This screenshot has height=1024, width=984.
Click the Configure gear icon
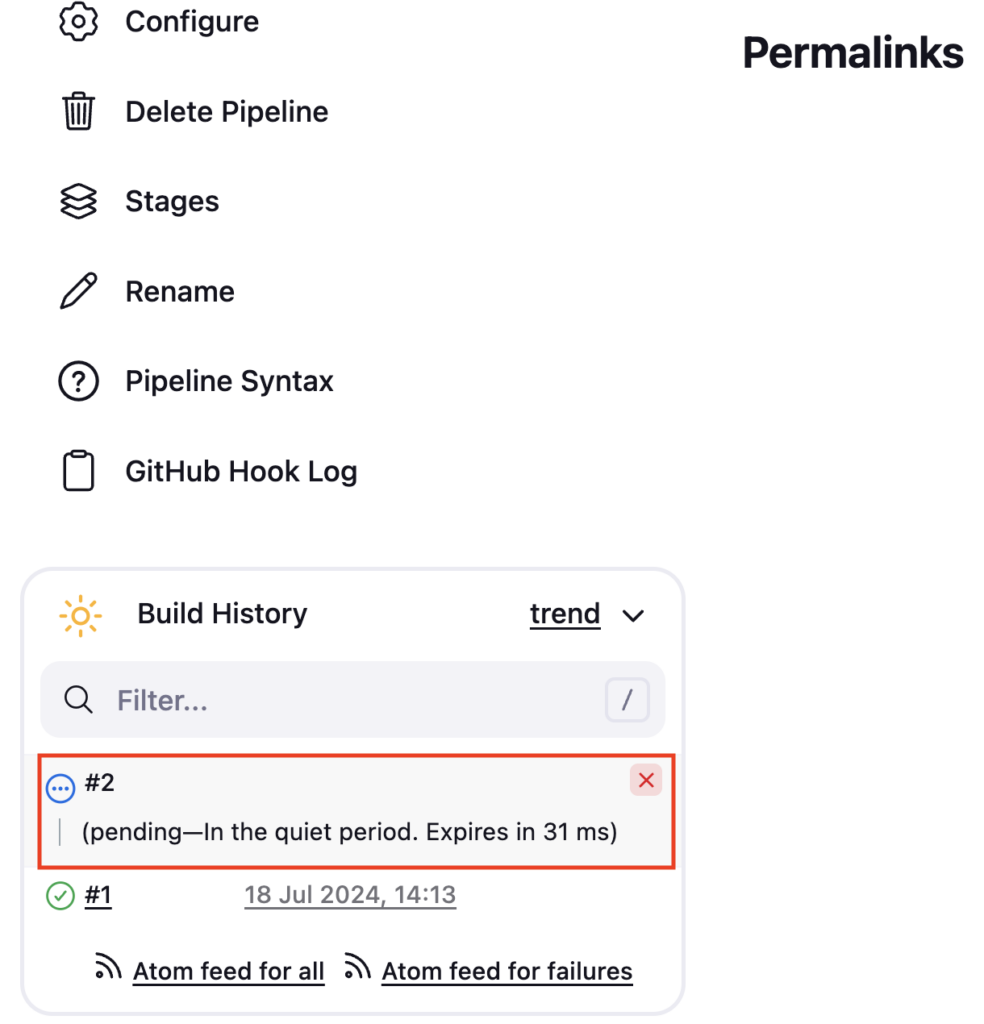tap(78, 22)
